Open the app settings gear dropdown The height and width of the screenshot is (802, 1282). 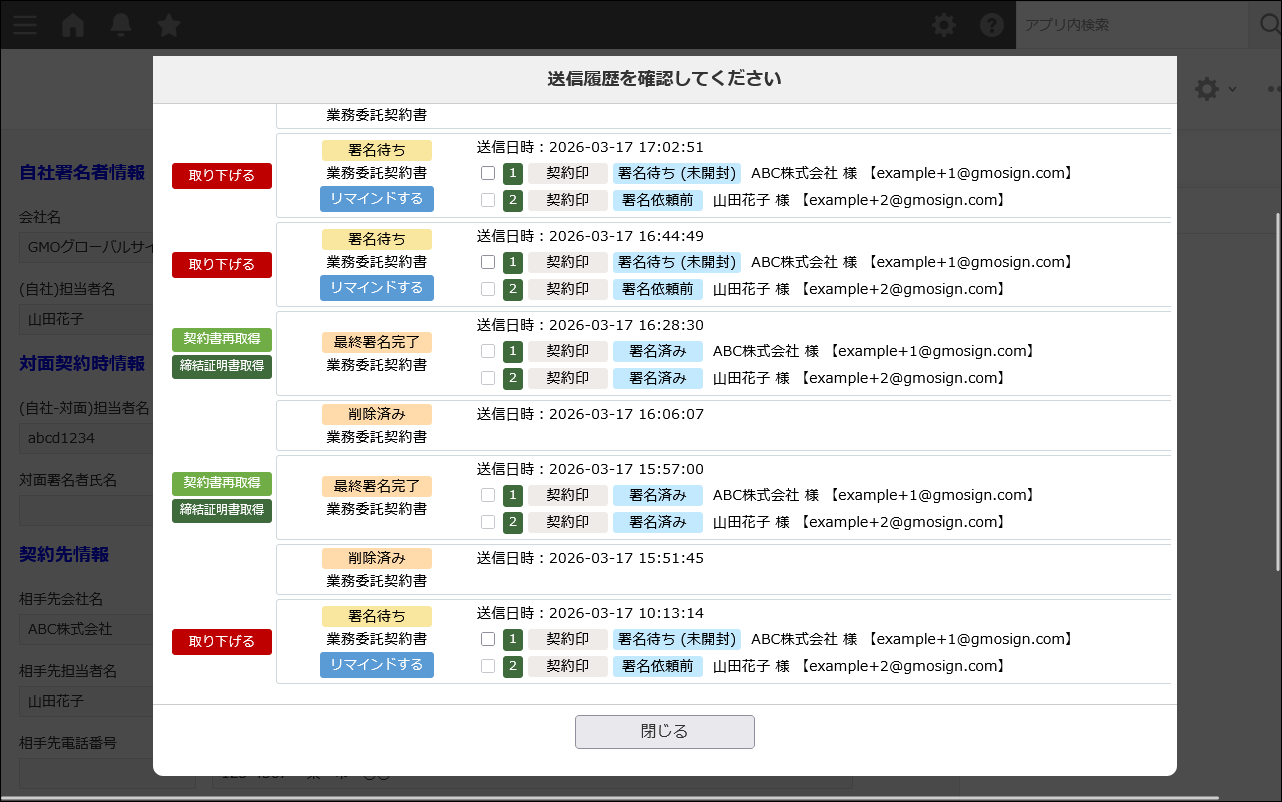(x=1214, y=89)
